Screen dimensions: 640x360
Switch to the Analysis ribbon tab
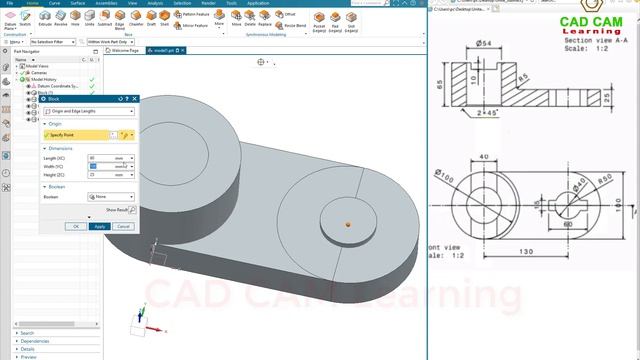click(155, 3)
